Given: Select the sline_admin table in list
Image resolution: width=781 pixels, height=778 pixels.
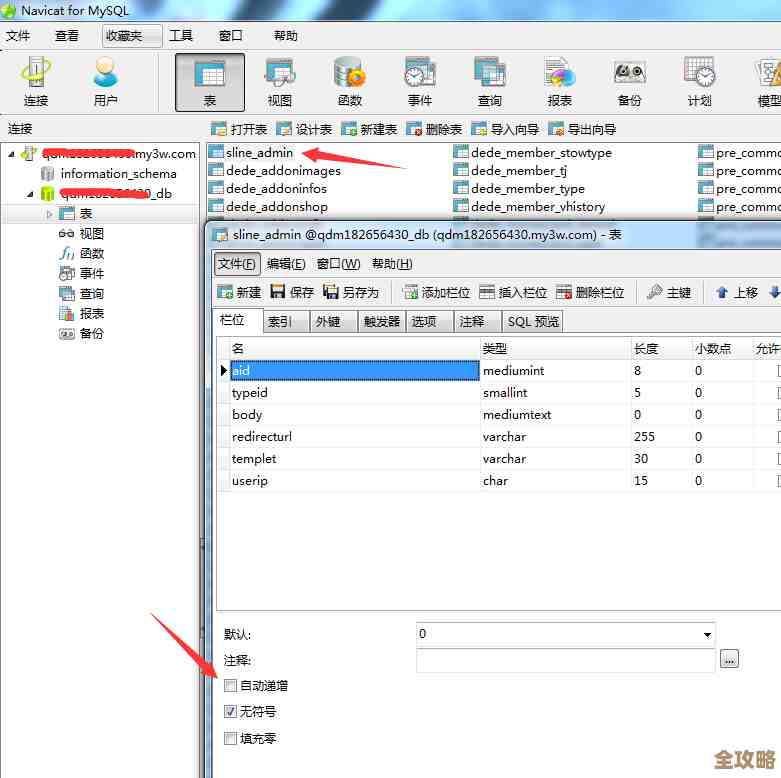Looking at the screenshot, I should pos(259,153).
